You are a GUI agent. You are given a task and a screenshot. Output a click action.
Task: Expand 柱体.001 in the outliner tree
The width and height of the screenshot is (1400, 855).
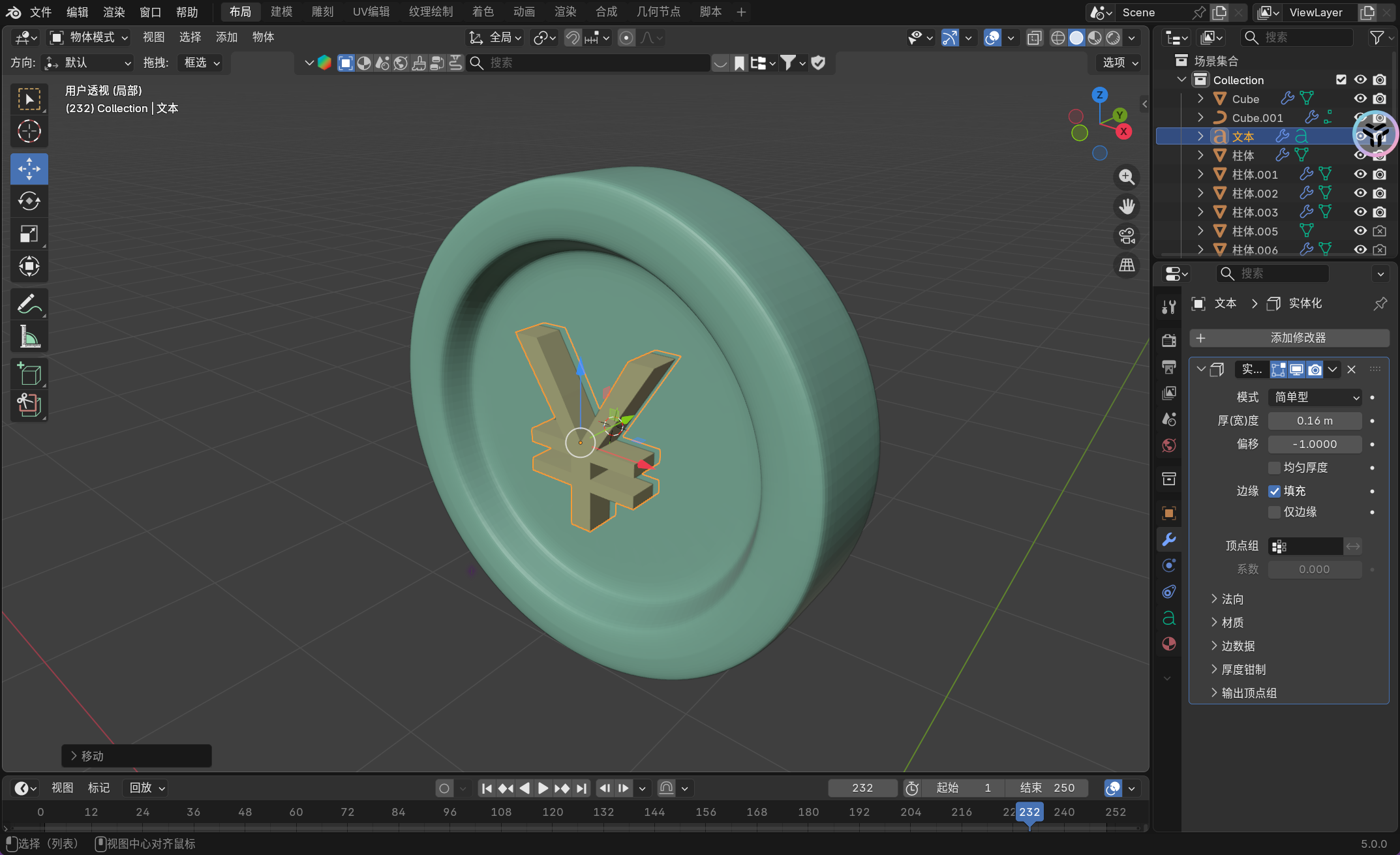point(1200,174)
